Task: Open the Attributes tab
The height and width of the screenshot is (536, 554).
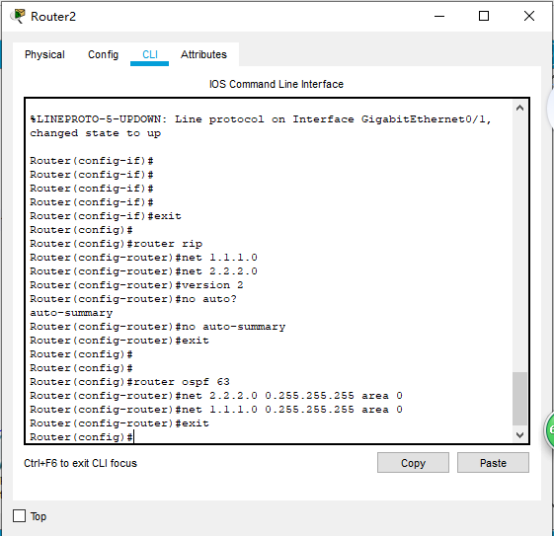Action: click(x=204, y=54)
